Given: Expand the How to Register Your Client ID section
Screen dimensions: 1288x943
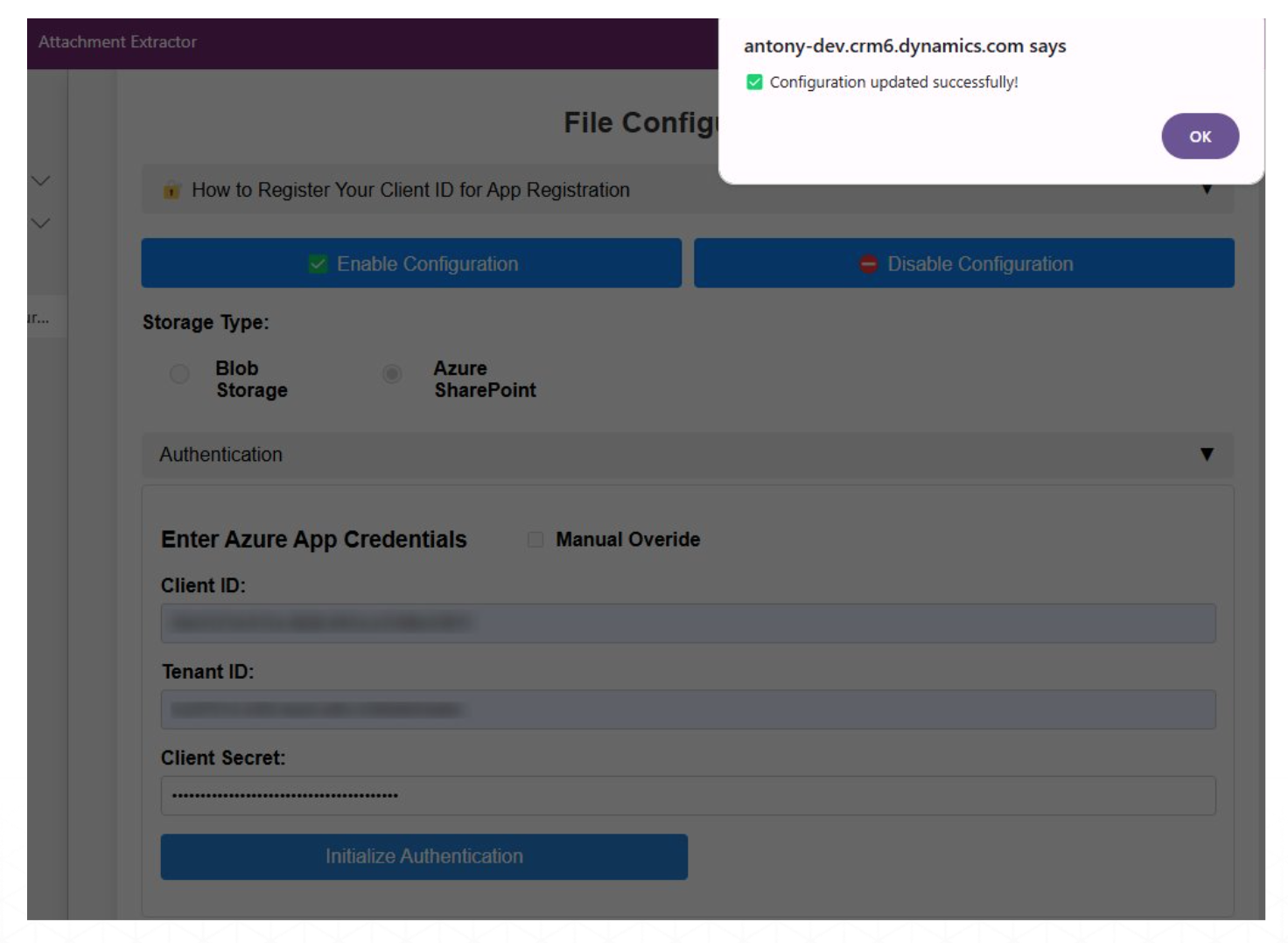Looking at the screenshot, I should pyautogui.click(x=1207, y=190).
